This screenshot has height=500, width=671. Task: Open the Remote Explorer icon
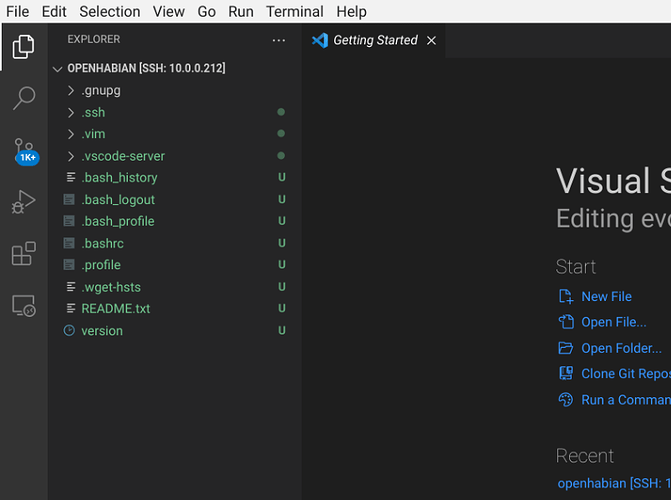point(24,306)
